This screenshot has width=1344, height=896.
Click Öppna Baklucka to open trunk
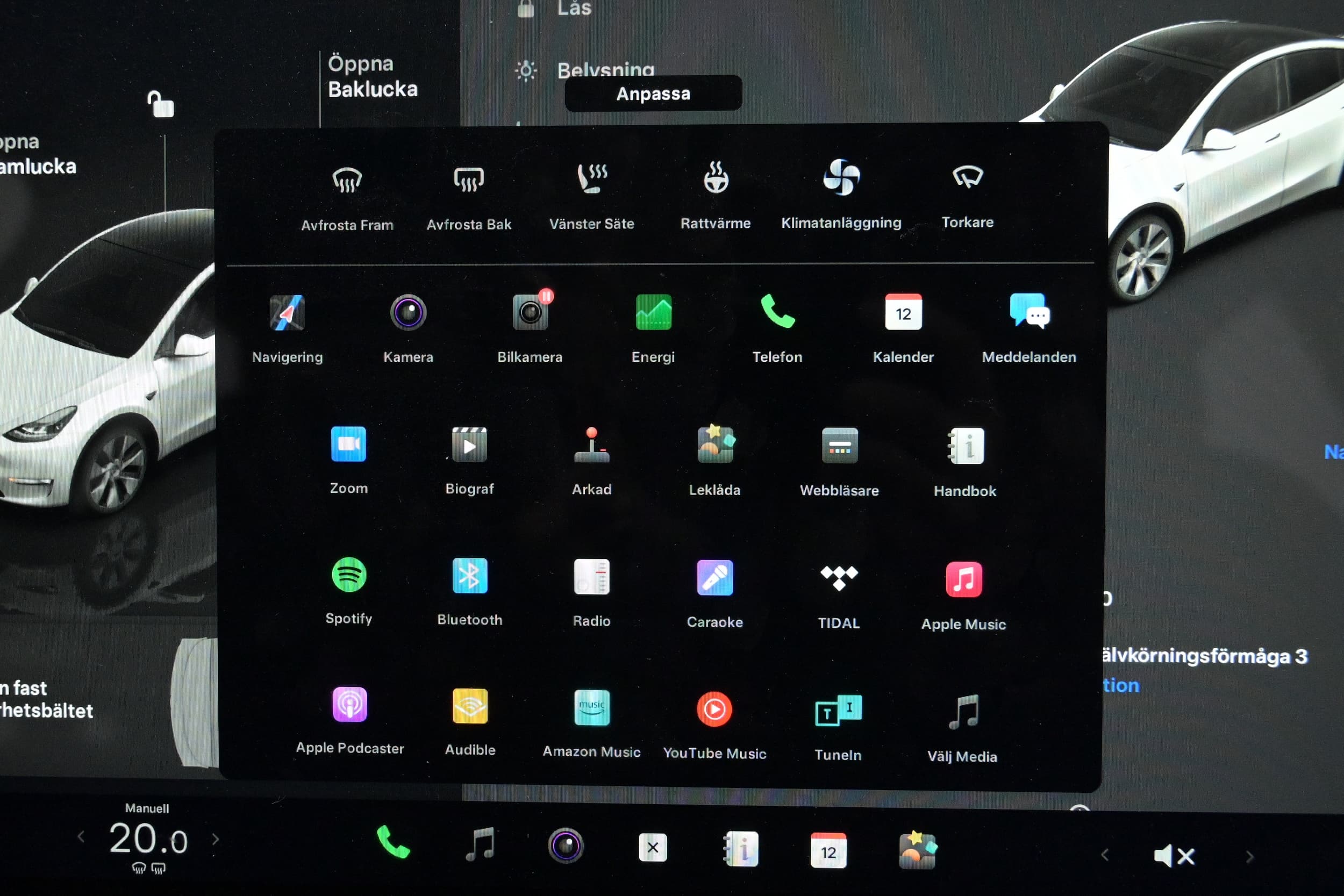point(373,76)
